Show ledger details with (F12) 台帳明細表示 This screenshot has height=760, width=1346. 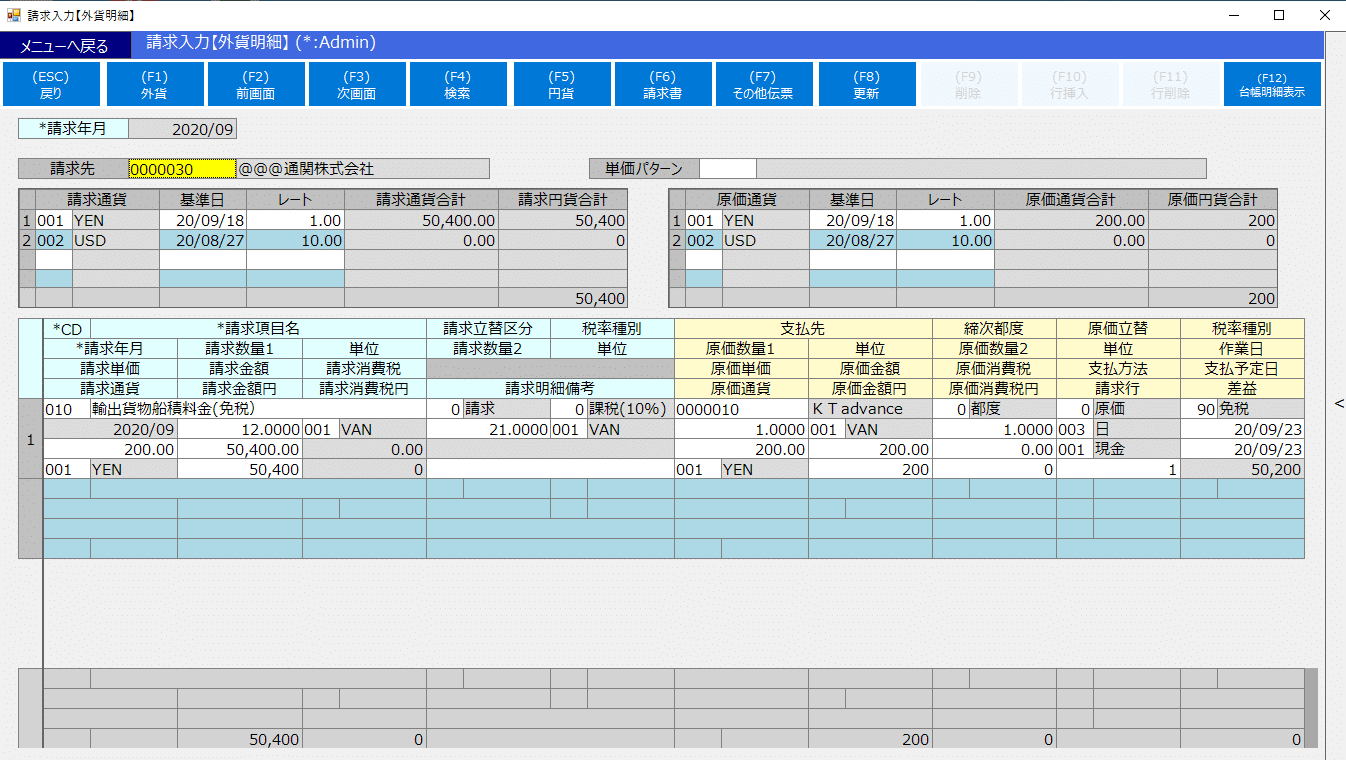1272,85
